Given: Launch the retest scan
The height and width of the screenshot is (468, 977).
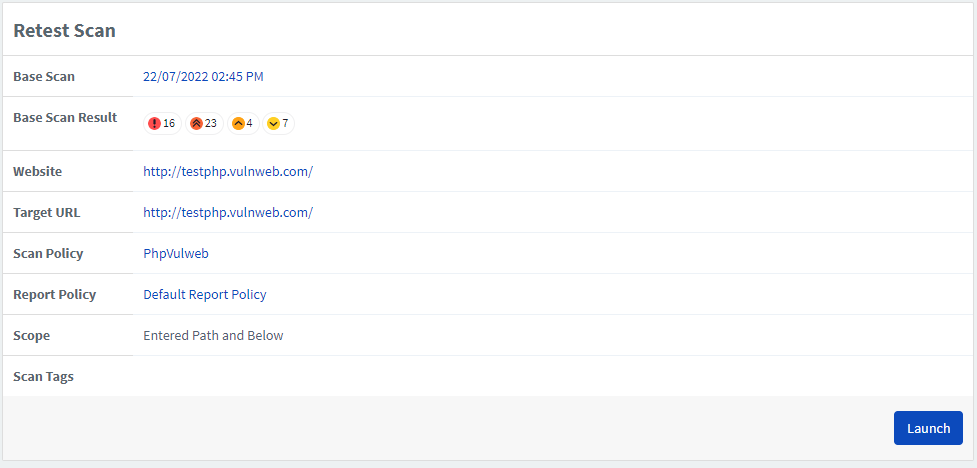Looking at the screenshot, I should (928, 428).
